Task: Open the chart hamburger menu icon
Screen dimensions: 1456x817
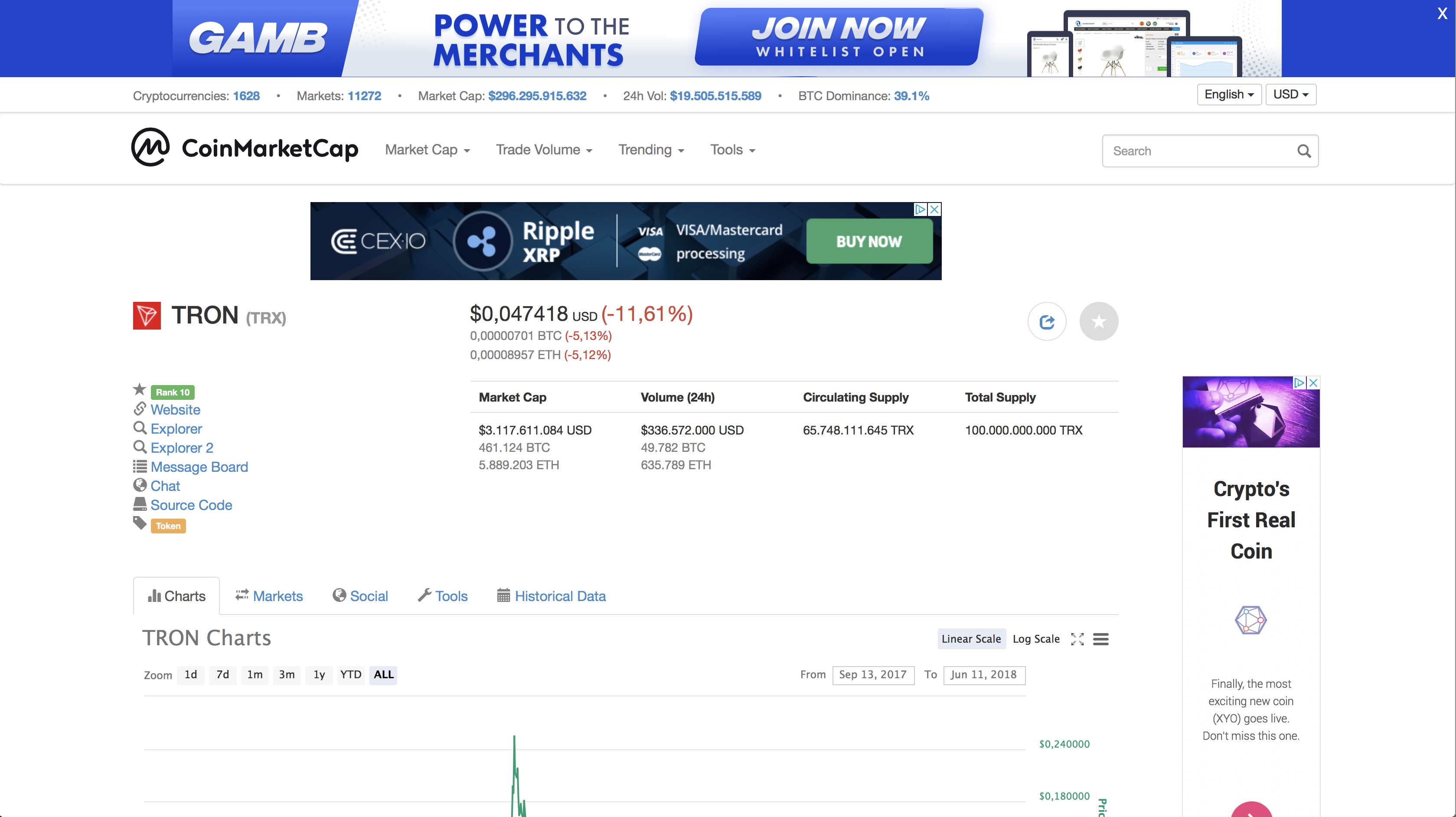Action: pos(1100,639)
